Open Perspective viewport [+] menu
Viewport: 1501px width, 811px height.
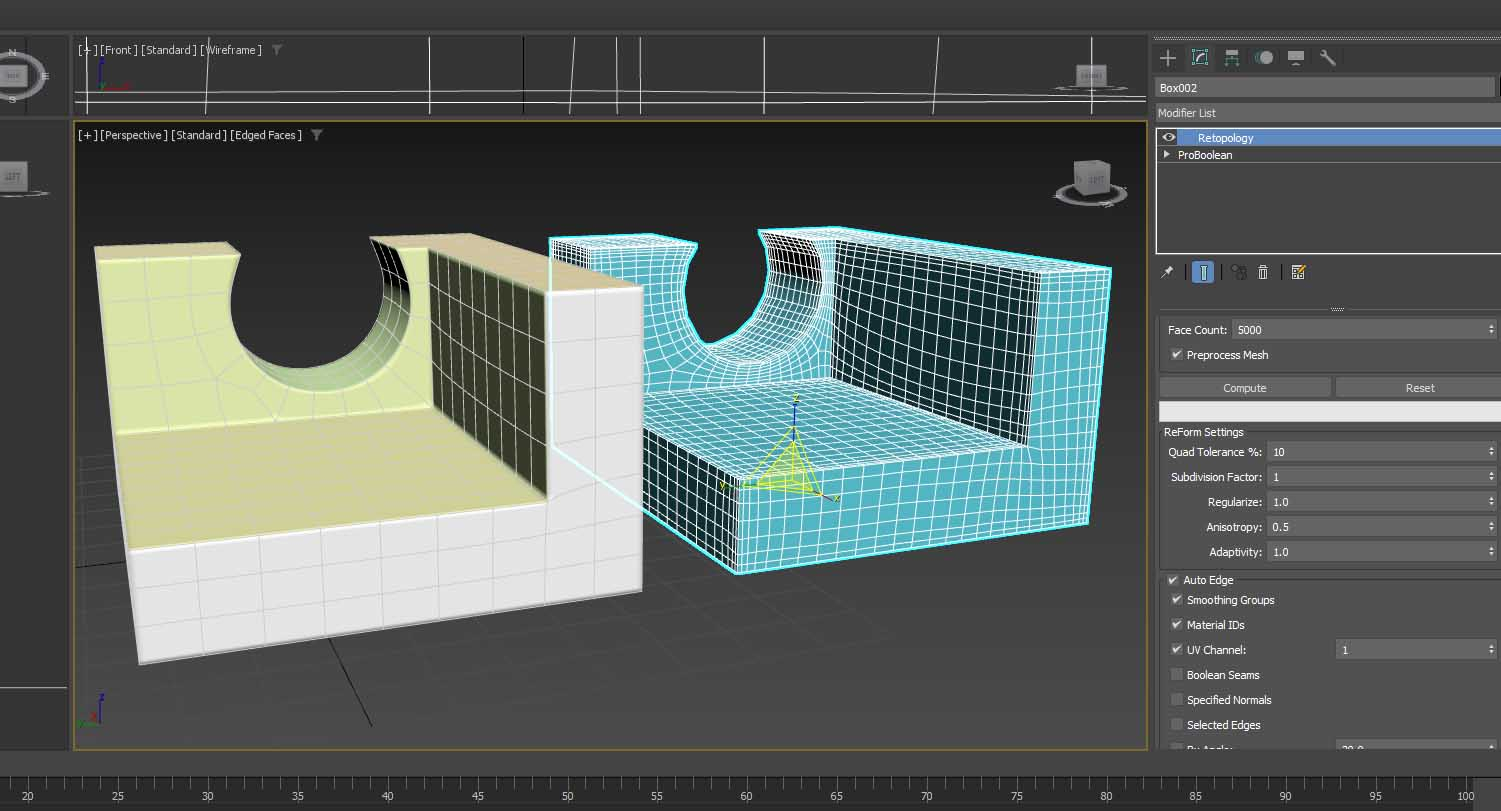(88, 135)
